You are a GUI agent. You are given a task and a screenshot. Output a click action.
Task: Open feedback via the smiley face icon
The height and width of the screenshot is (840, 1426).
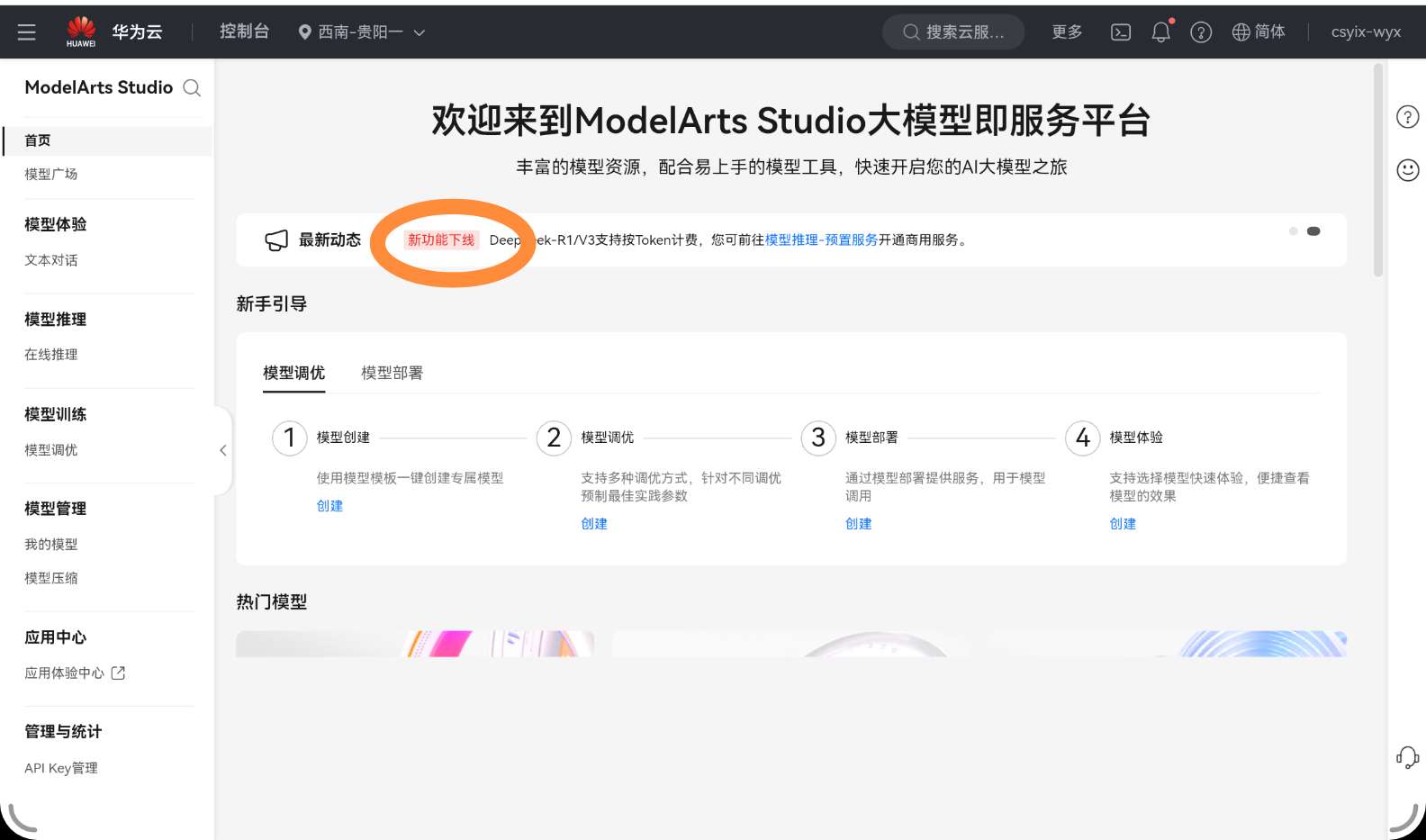point(1407,170)
